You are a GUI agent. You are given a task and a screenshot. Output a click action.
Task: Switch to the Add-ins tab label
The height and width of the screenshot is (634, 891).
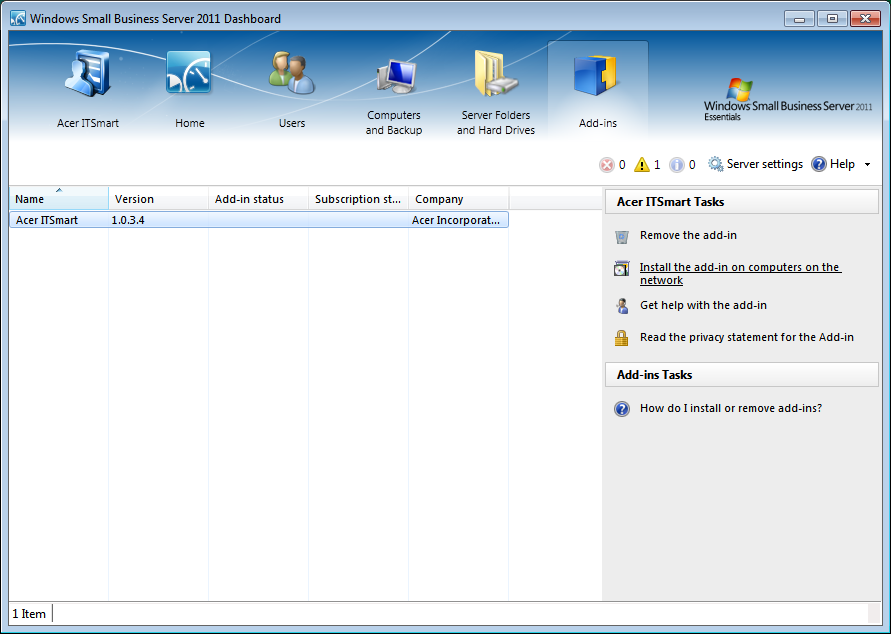pyautogui.click(x=598, y=123)
